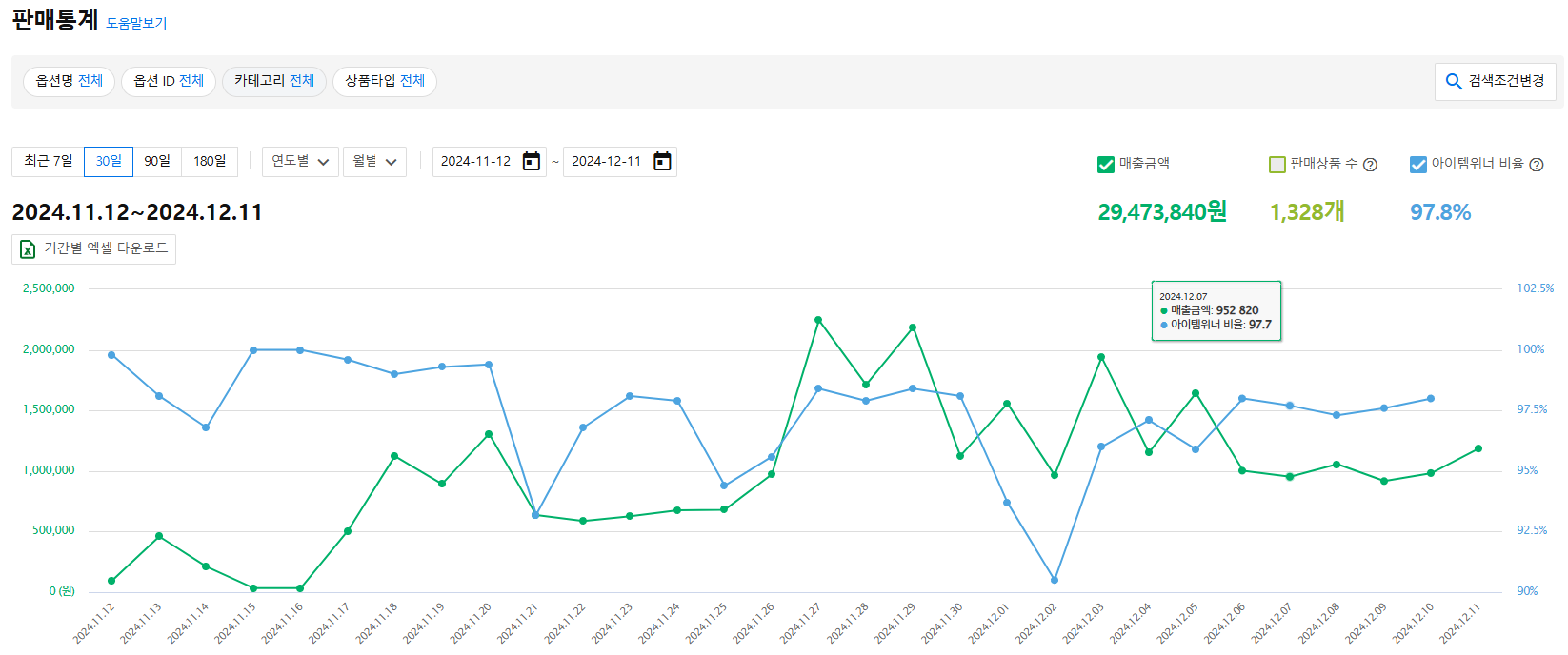Click the Excel file icon for download
This screenshot has height=655, width=1568.
click(28, 249)
